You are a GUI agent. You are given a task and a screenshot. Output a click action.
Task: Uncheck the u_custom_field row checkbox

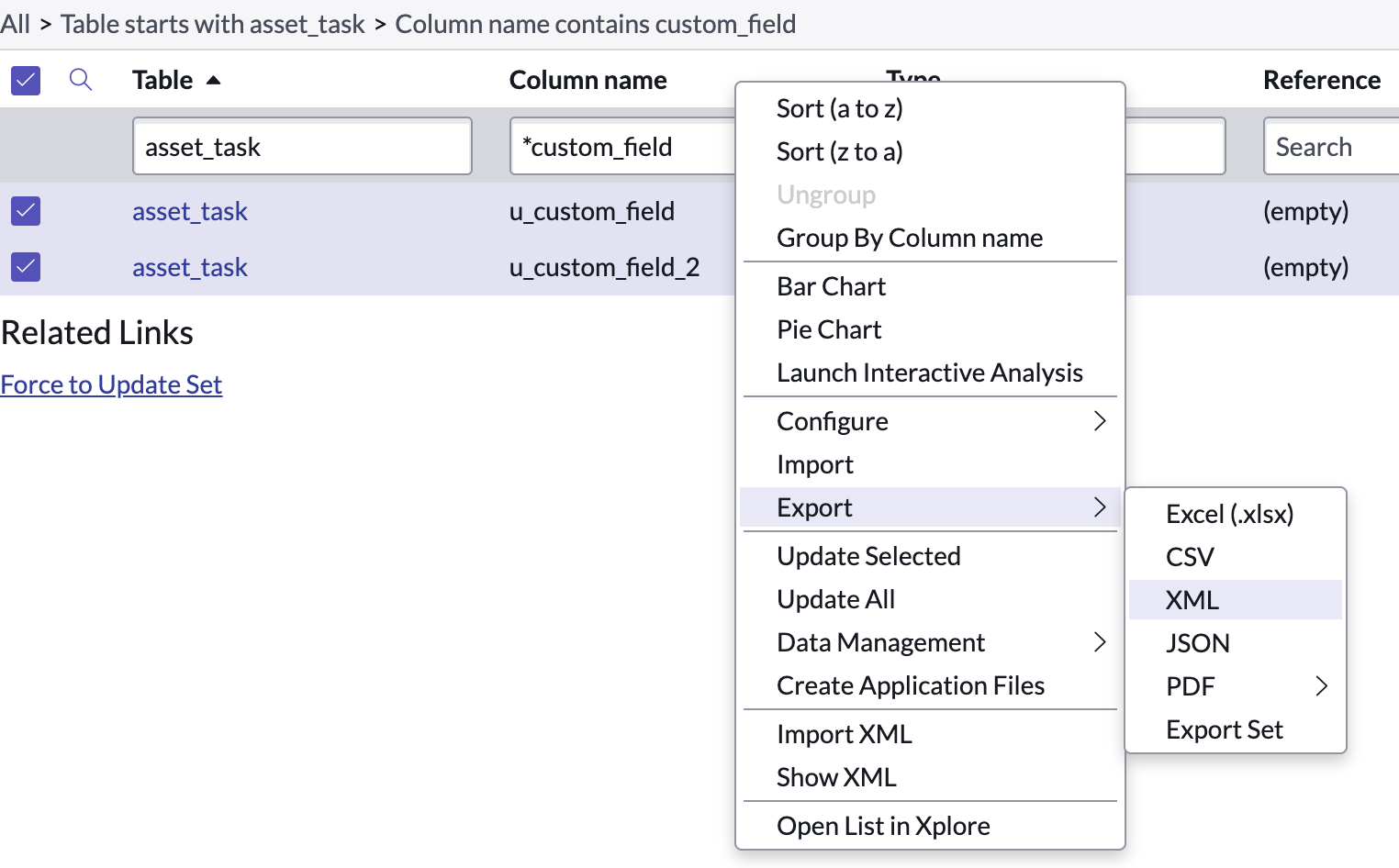[x=26, y=211]
